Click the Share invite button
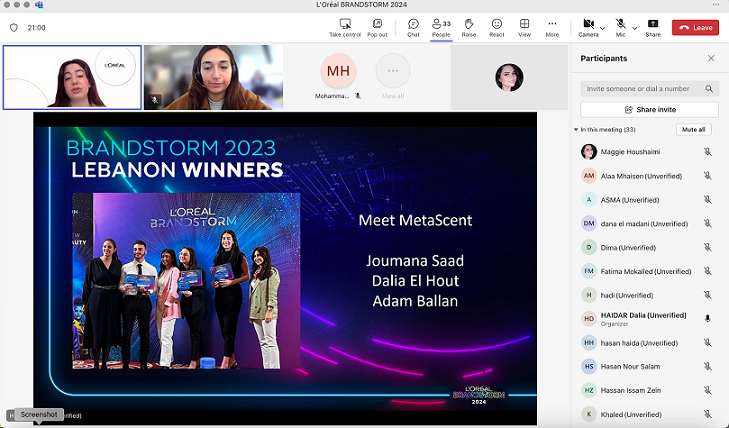 click(649, 110)
